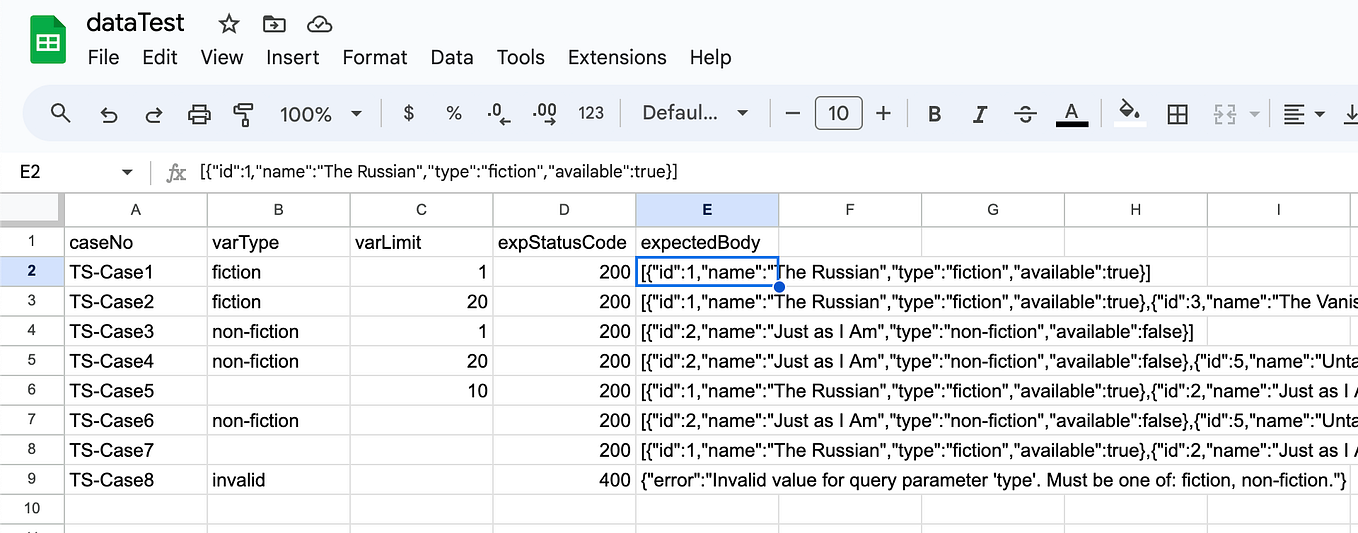The image size is (1358, 533).
Task: Open the Data menu
Action: [452, 57]
